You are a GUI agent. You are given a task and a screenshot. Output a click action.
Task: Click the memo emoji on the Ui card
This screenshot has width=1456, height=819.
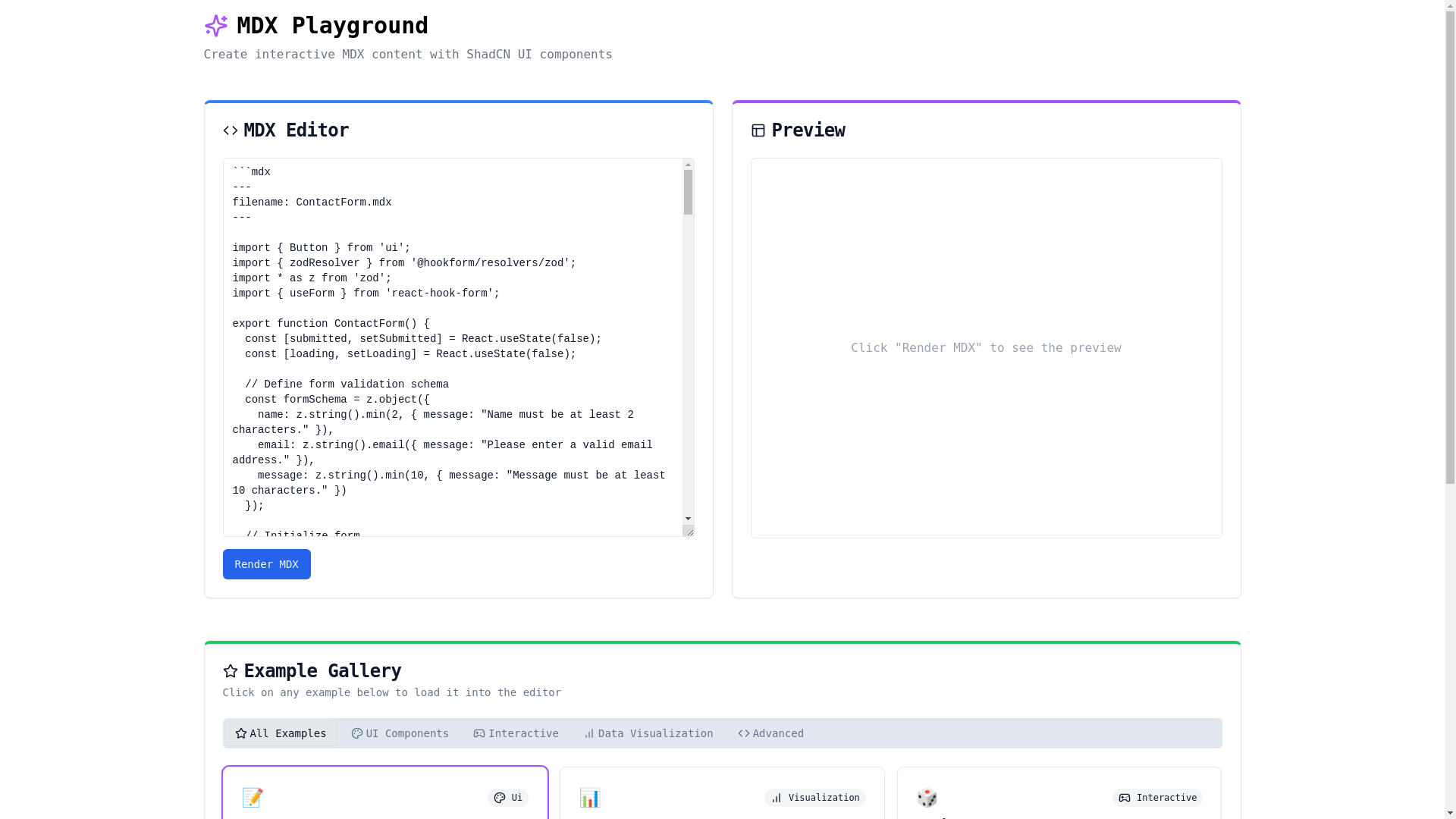(253, 798)
